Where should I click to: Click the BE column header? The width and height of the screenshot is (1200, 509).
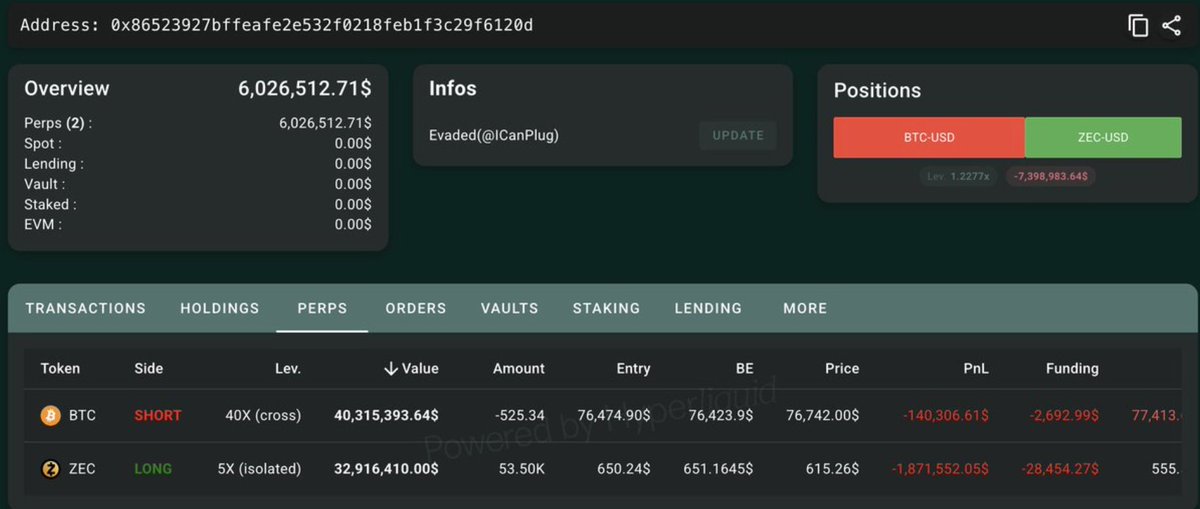[743, 368]
